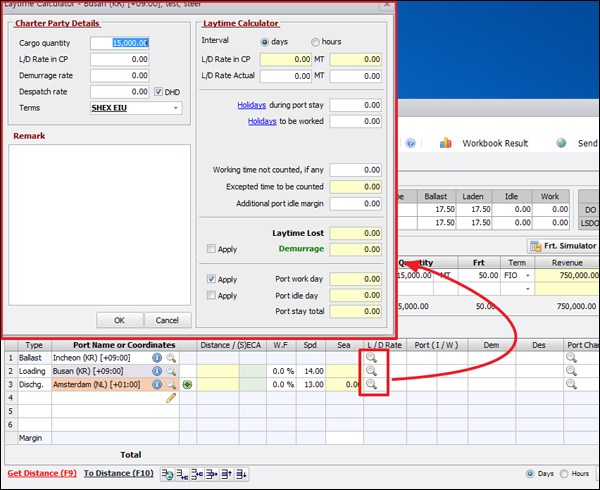Select Days radio at bottom right

tap(530, 474)
